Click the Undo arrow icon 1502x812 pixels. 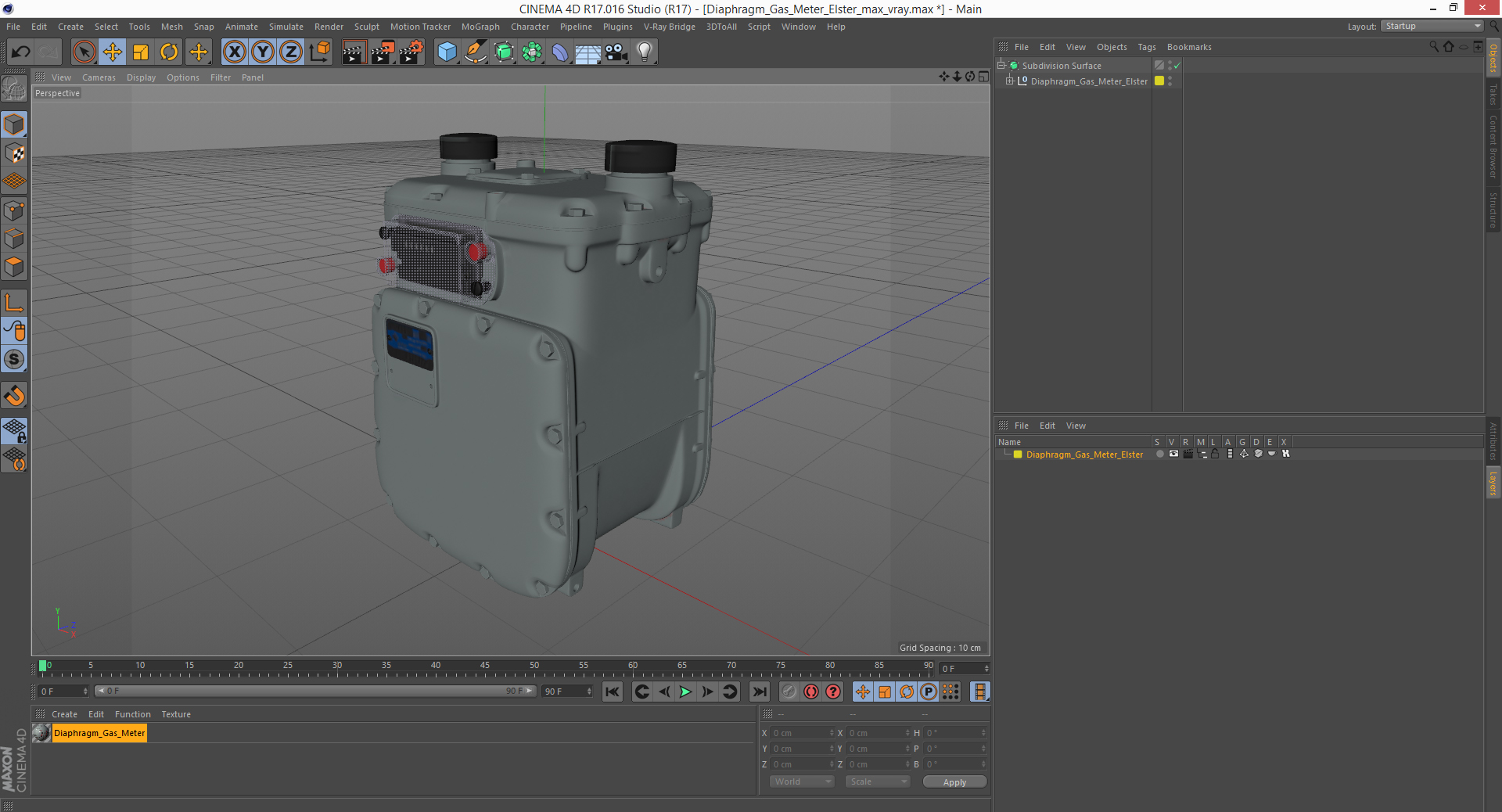tap(20, 52)
